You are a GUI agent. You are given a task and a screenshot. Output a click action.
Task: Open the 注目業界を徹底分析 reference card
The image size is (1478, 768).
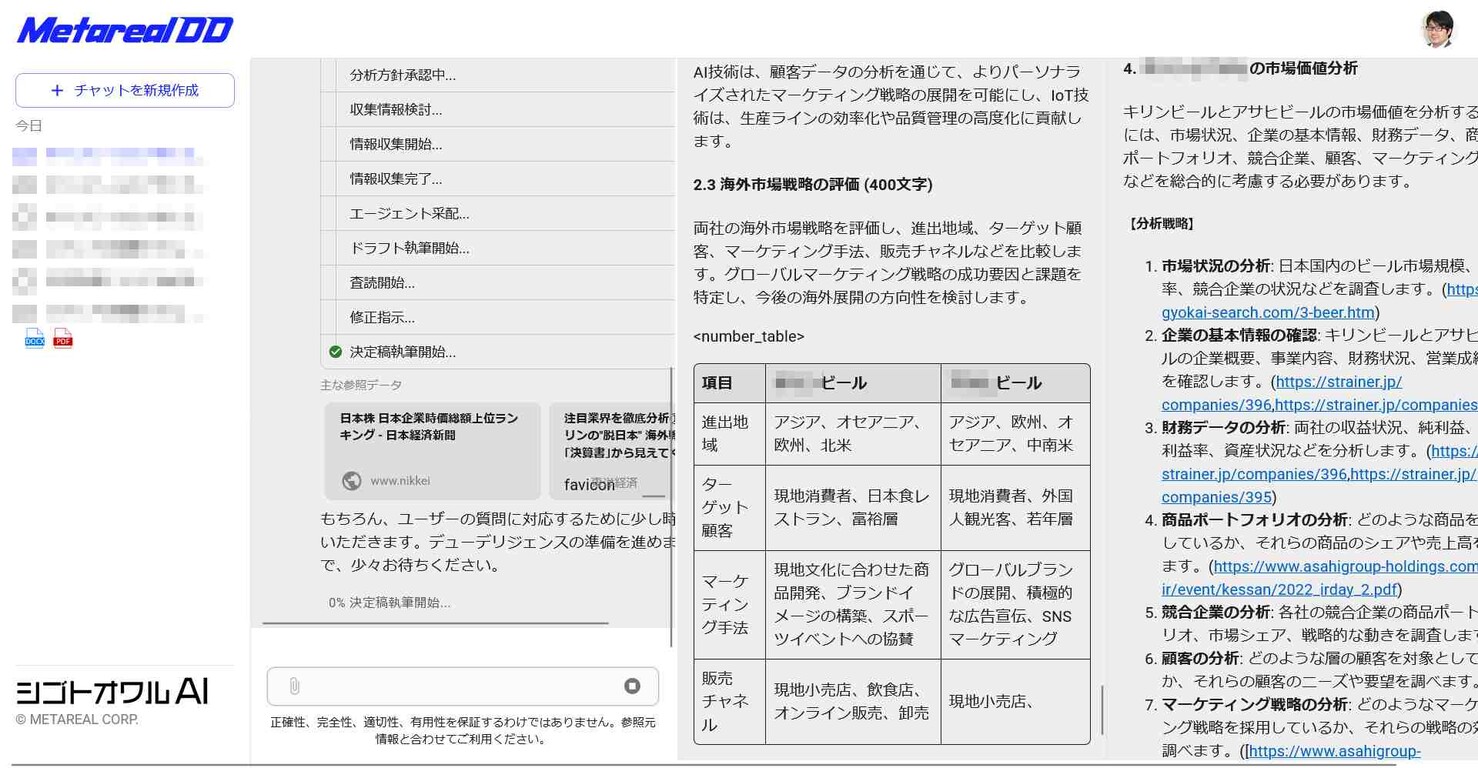[x=612, y=451]
